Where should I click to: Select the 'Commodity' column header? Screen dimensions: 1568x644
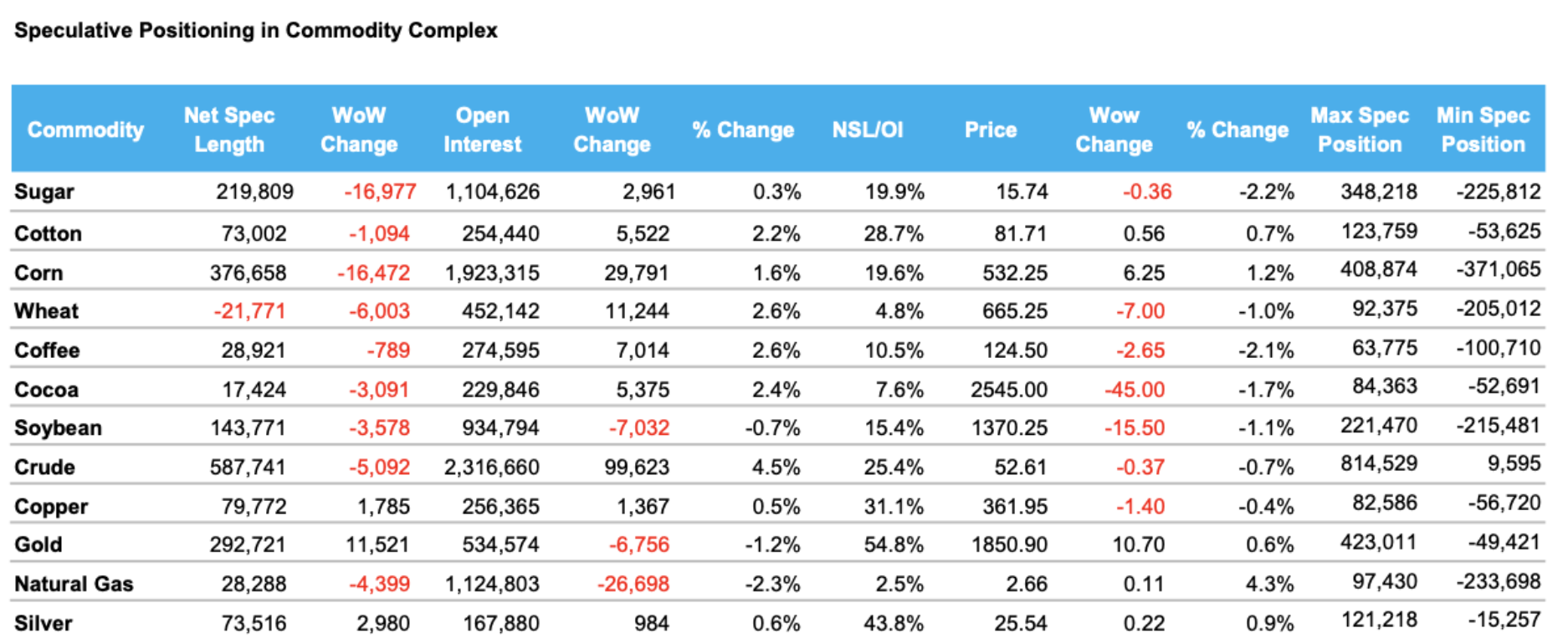[85, 130]
